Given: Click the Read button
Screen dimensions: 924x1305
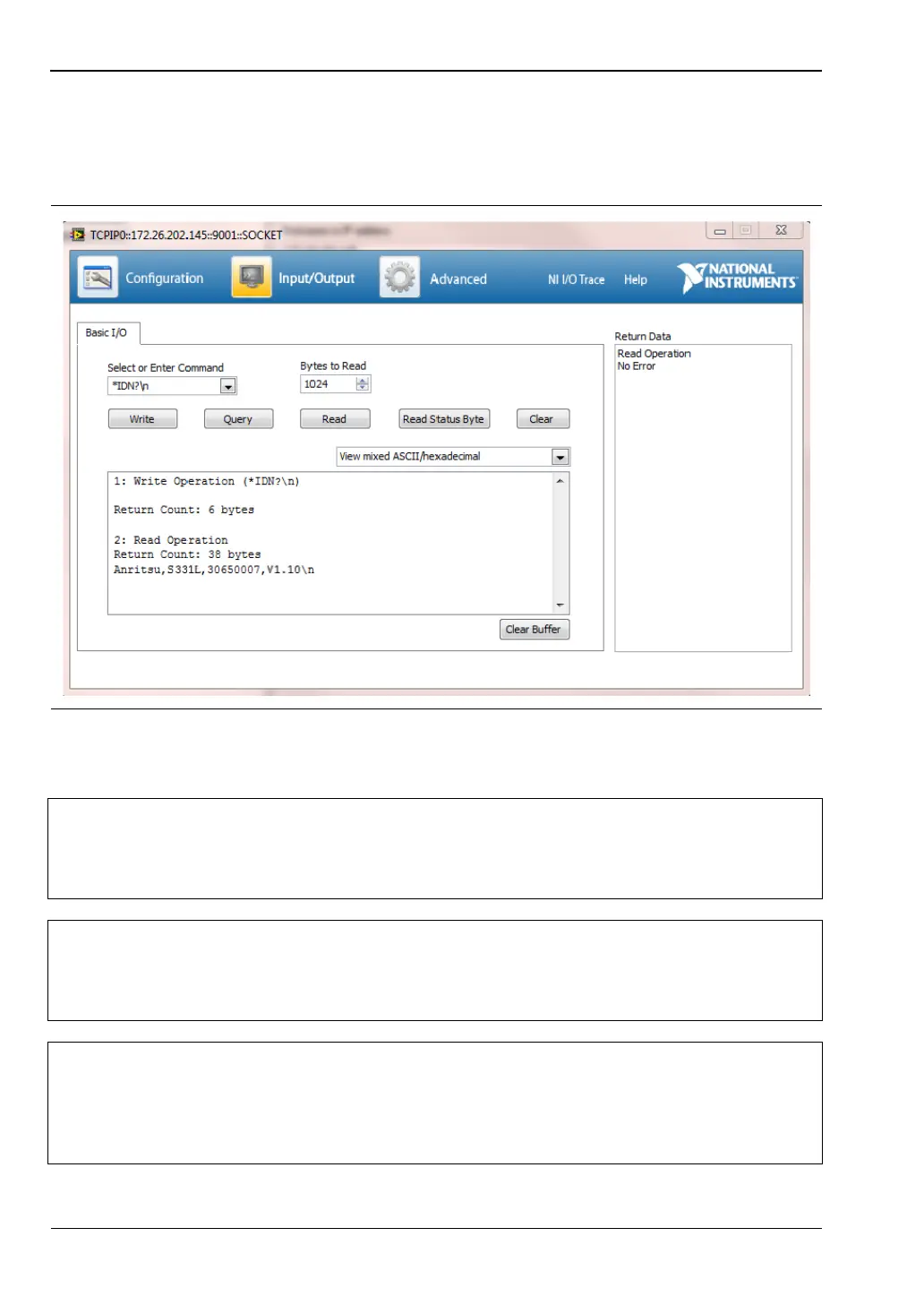Looking at the screenshot, I should pos(335,419).
